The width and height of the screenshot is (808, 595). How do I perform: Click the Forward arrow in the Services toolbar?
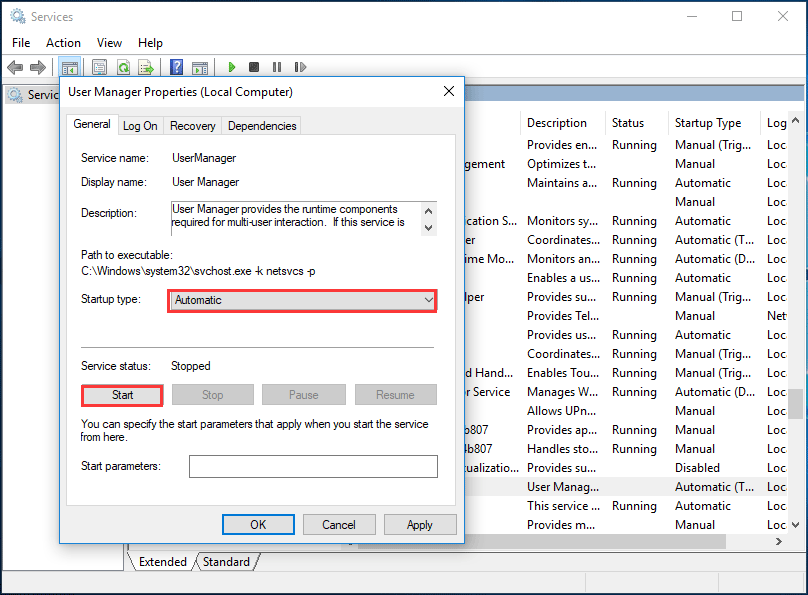point(38,67)
